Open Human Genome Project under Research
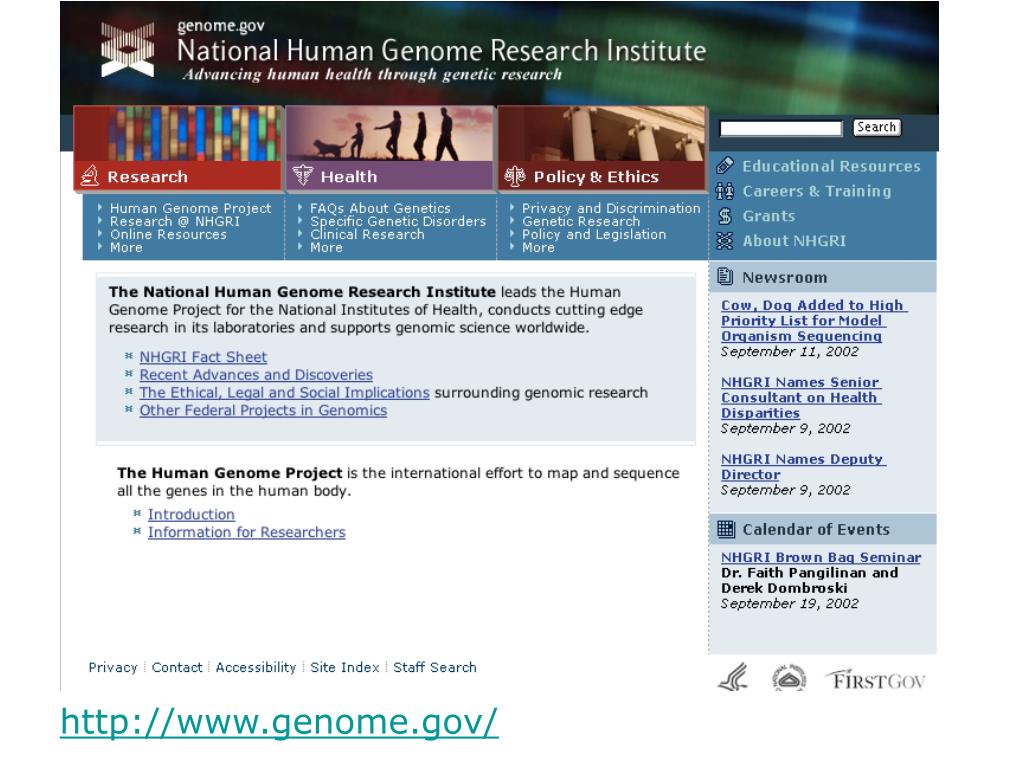The width and height of the screenshot is (1024, 768). point(190,208)
